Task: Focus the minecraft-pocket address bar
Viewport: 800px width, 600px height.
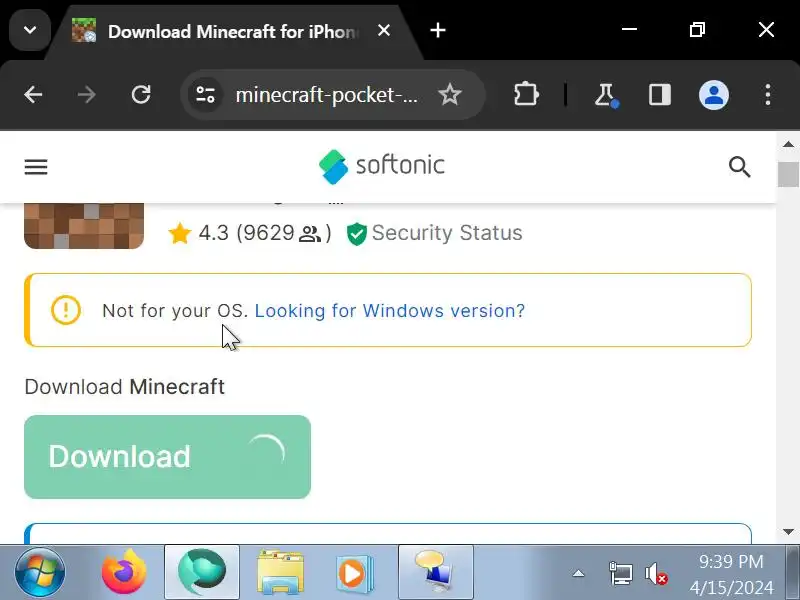Action: [x=327, y=95]
